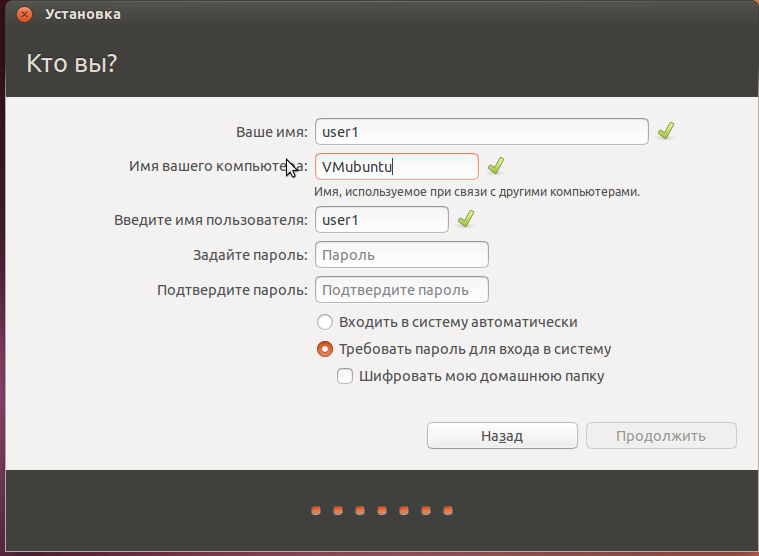This screenshot has height=556, width=759.
Task: Click the Подтвердите пароль field
Action: [x=402, y=289]
